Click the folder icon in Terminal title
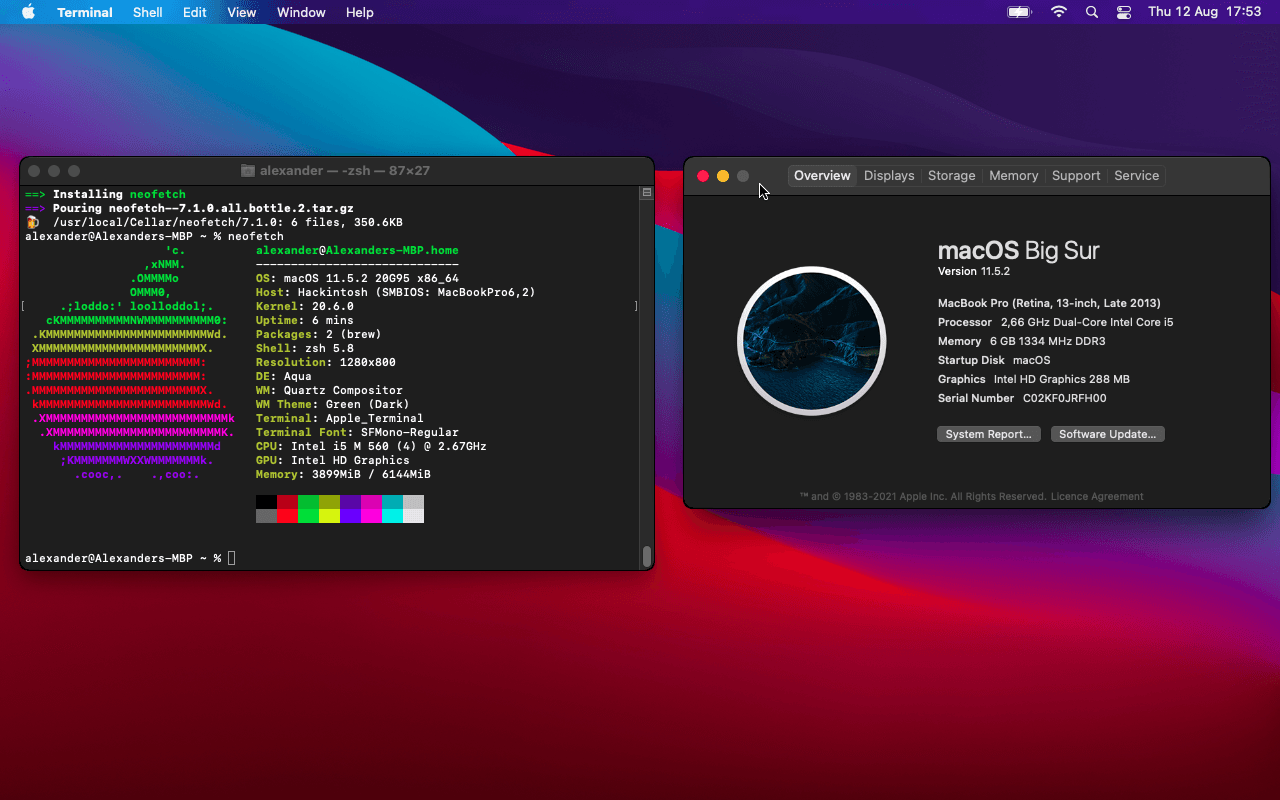Screen dimensions: 1280x800 (248, 171)
